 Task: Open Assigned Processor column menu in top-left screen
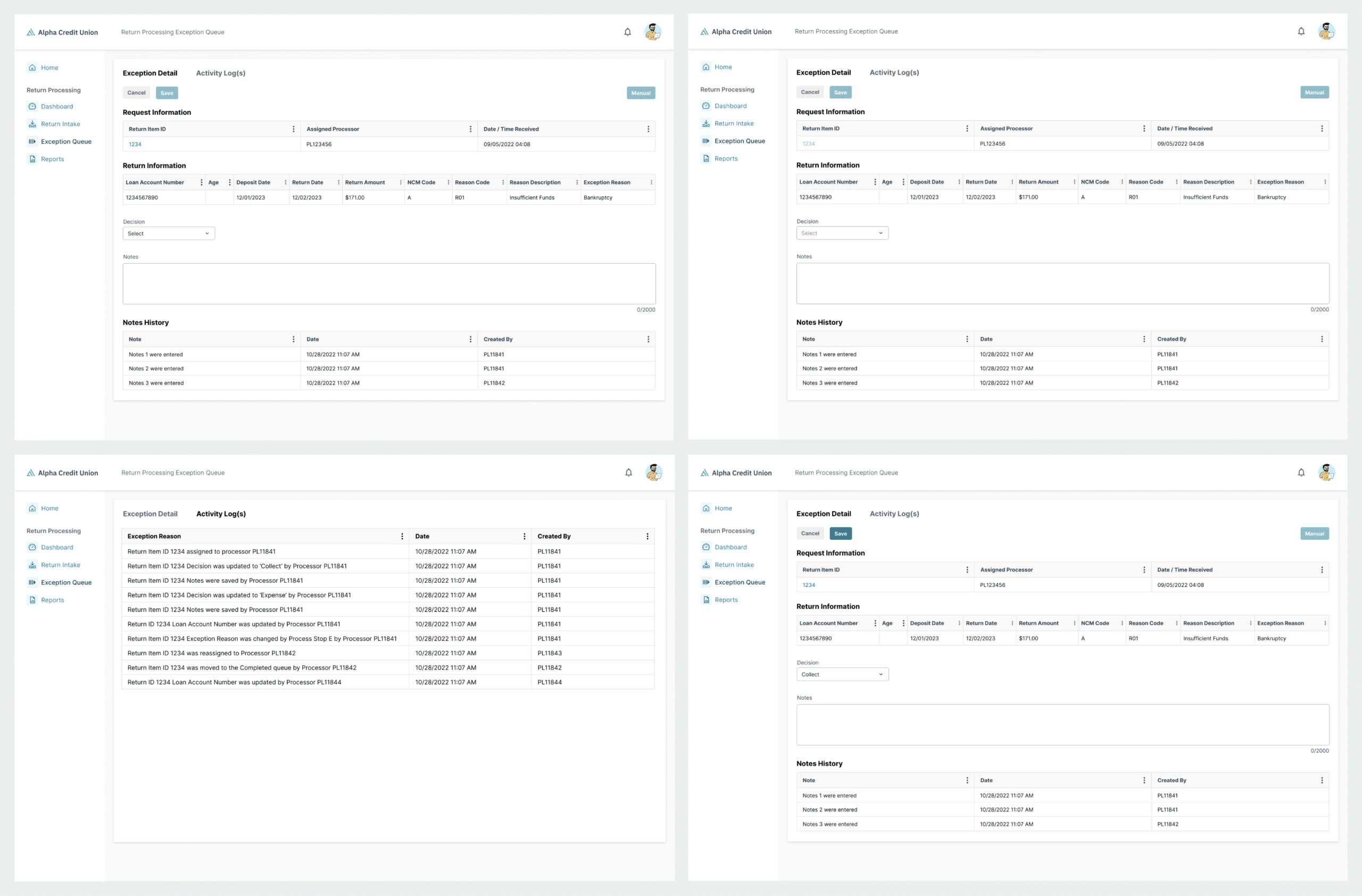(x=470, y=129)
